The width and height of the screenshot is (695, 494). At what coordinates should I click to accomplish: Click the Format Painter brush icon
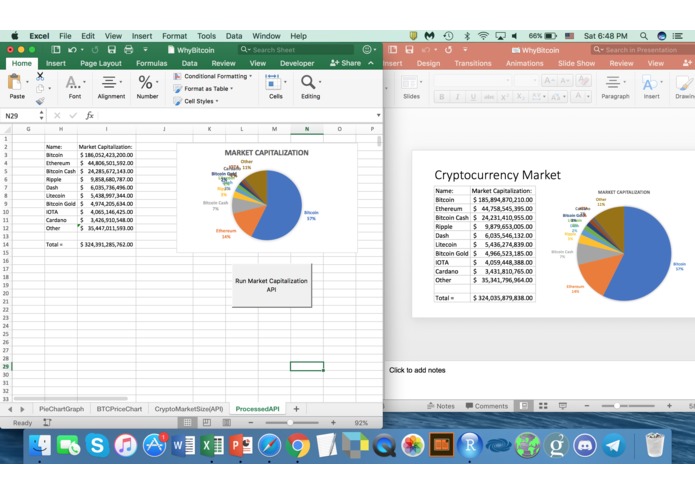(x=40, y=101)
